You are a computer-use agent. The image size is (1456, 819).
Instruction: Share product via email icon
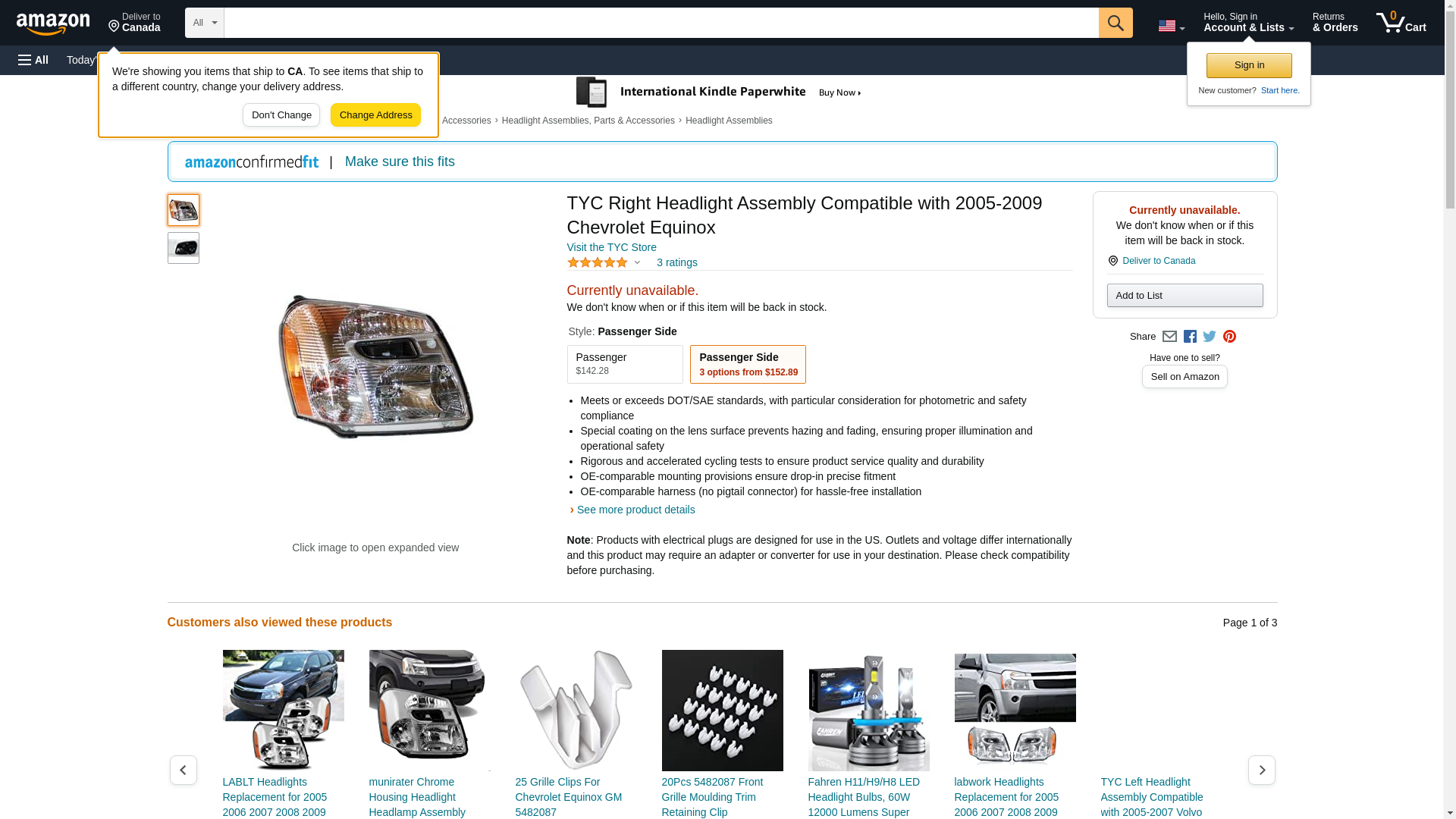click(x=1169, y=337)
